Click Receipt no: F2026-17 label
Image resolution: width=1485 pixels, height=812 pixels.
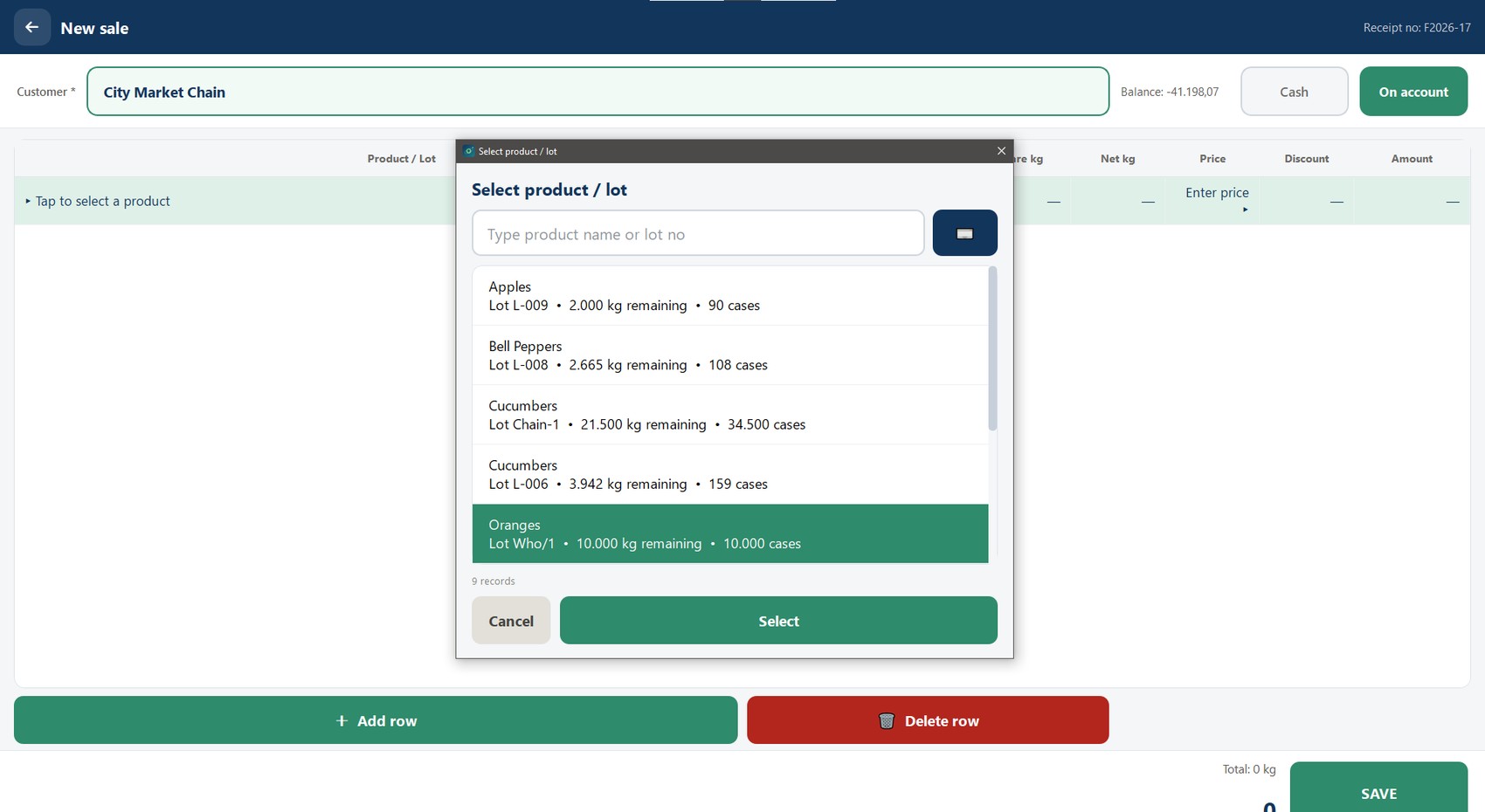pyautogui.click(x=1417, y=28)
